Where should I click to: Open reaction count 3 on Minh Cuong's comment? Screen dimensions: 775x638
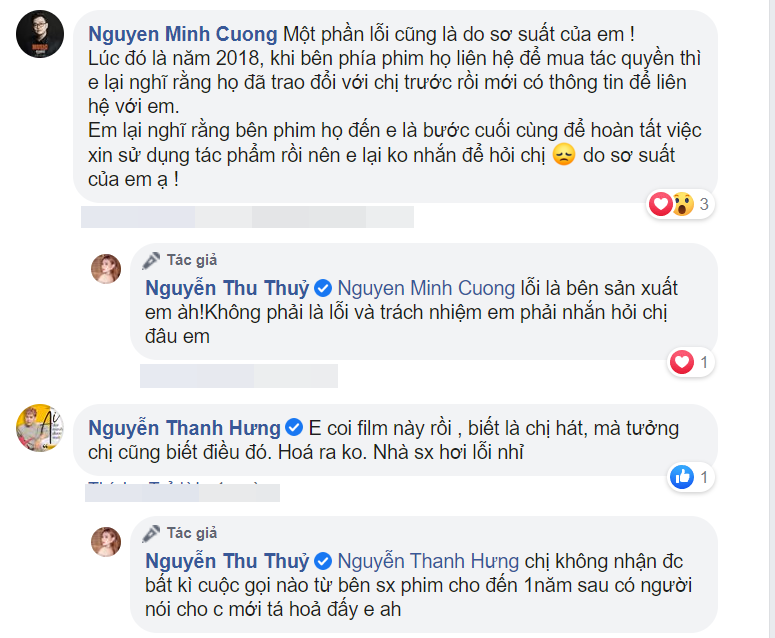point(704,206)
